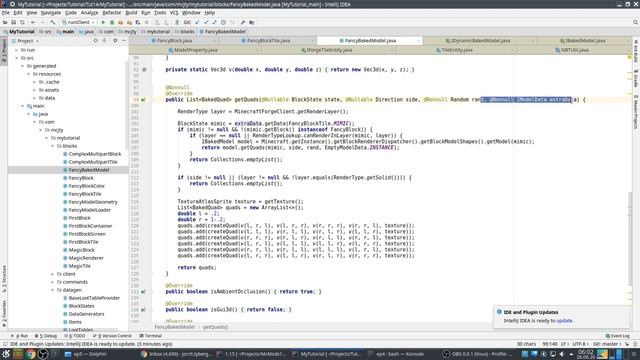640x360 pixels.
Task: Open the KDE application launcher
Action: pos(6,354)
